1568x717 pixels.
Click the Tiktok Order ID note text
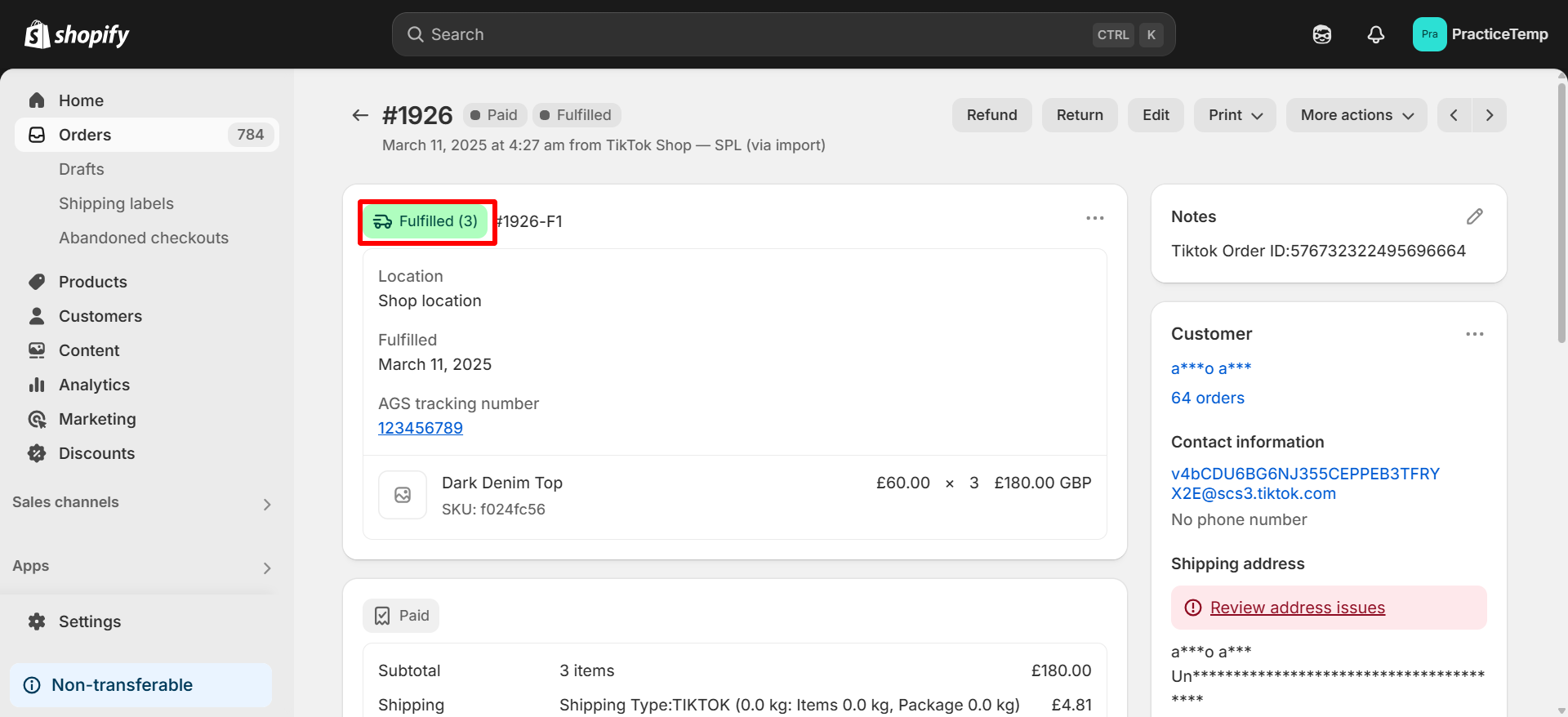tap(1318, 251)
